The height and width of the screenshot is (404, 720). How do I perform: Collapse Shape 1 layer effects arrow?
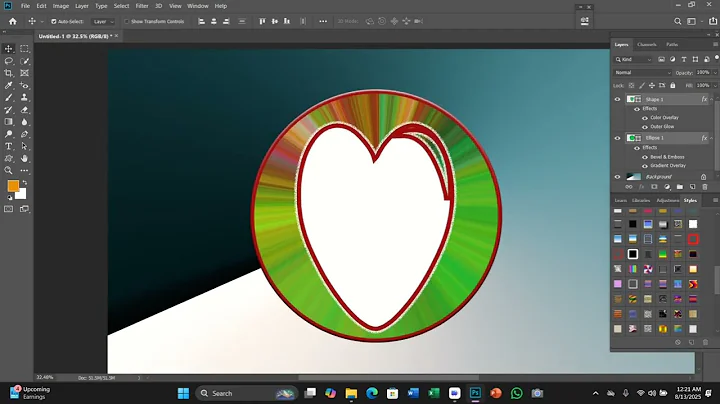pos(712,99)
